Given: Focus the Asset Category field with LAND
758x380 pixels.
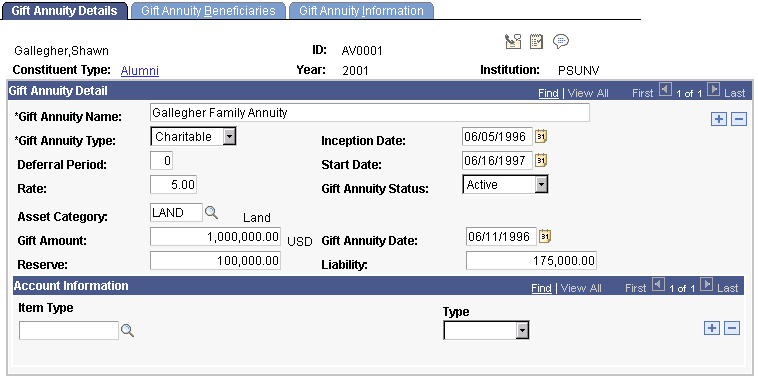Looking at the screenshot, I should (x=176, y=213).
